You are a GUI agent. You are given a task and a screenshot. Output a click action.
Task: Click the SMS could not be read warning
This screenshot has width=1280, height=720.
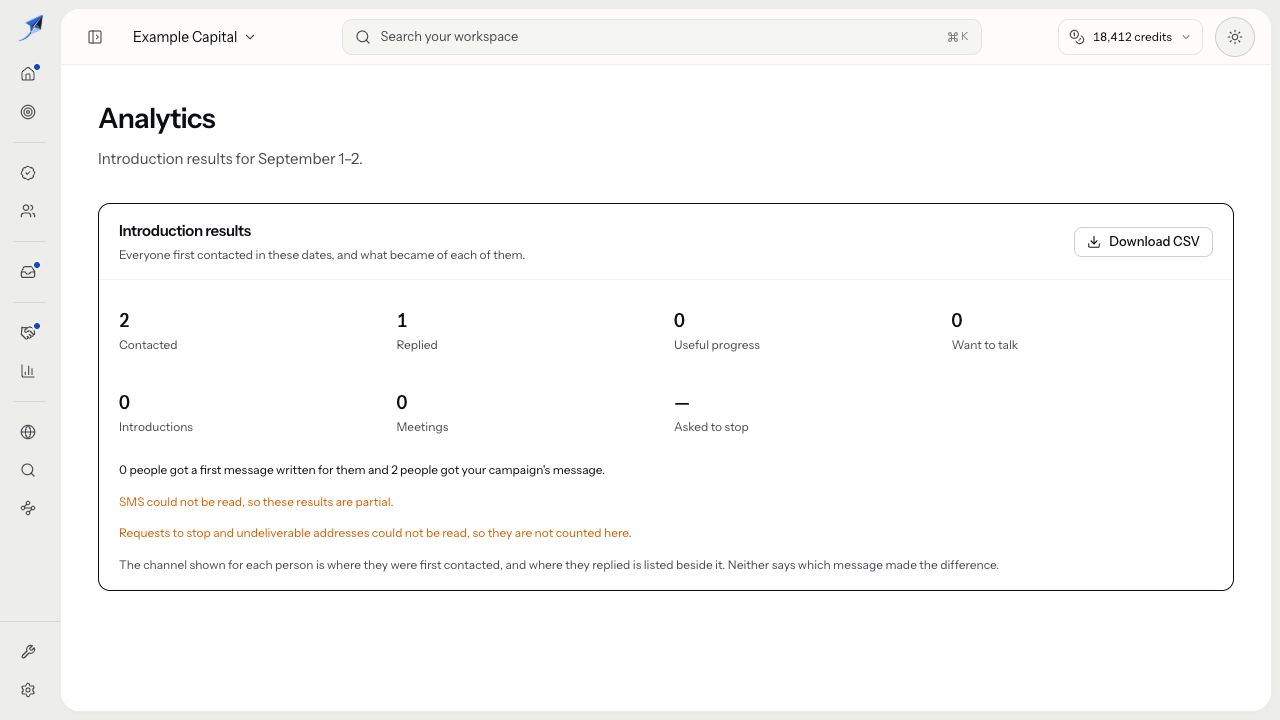[256, 502]
